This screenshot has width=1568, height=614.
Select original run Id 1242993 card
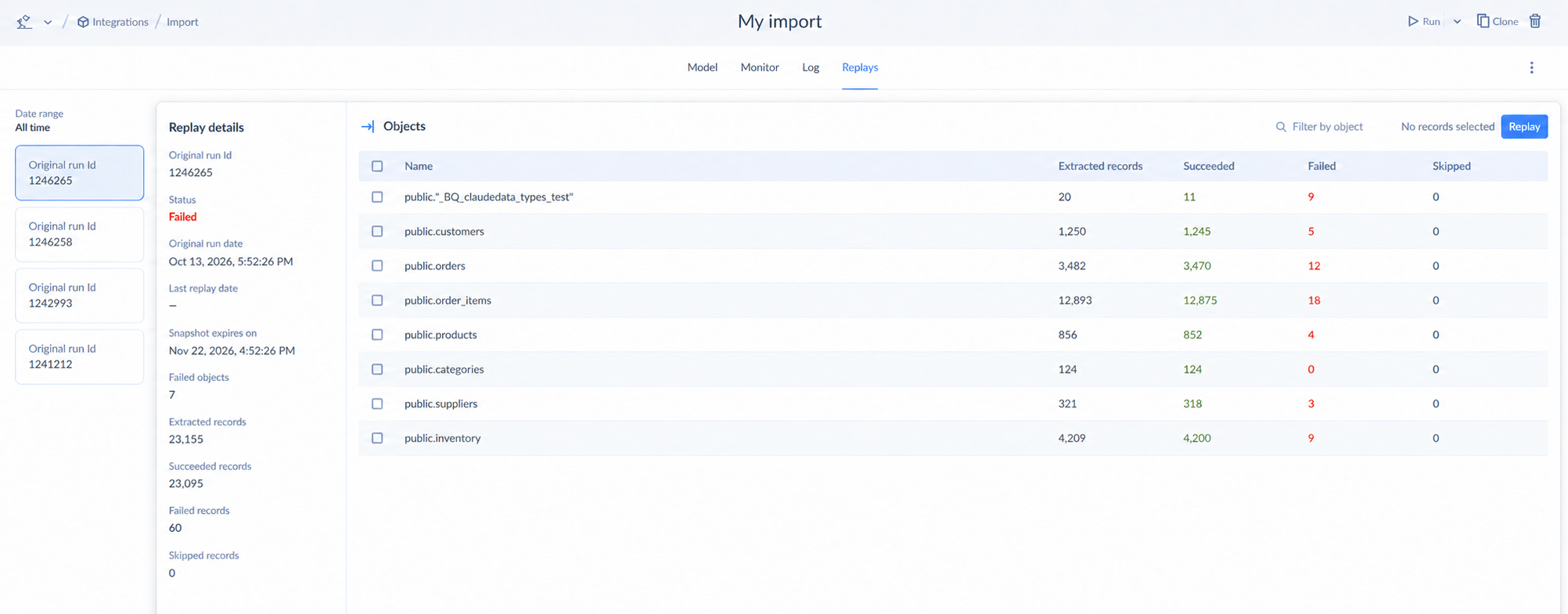pos(79,295)
